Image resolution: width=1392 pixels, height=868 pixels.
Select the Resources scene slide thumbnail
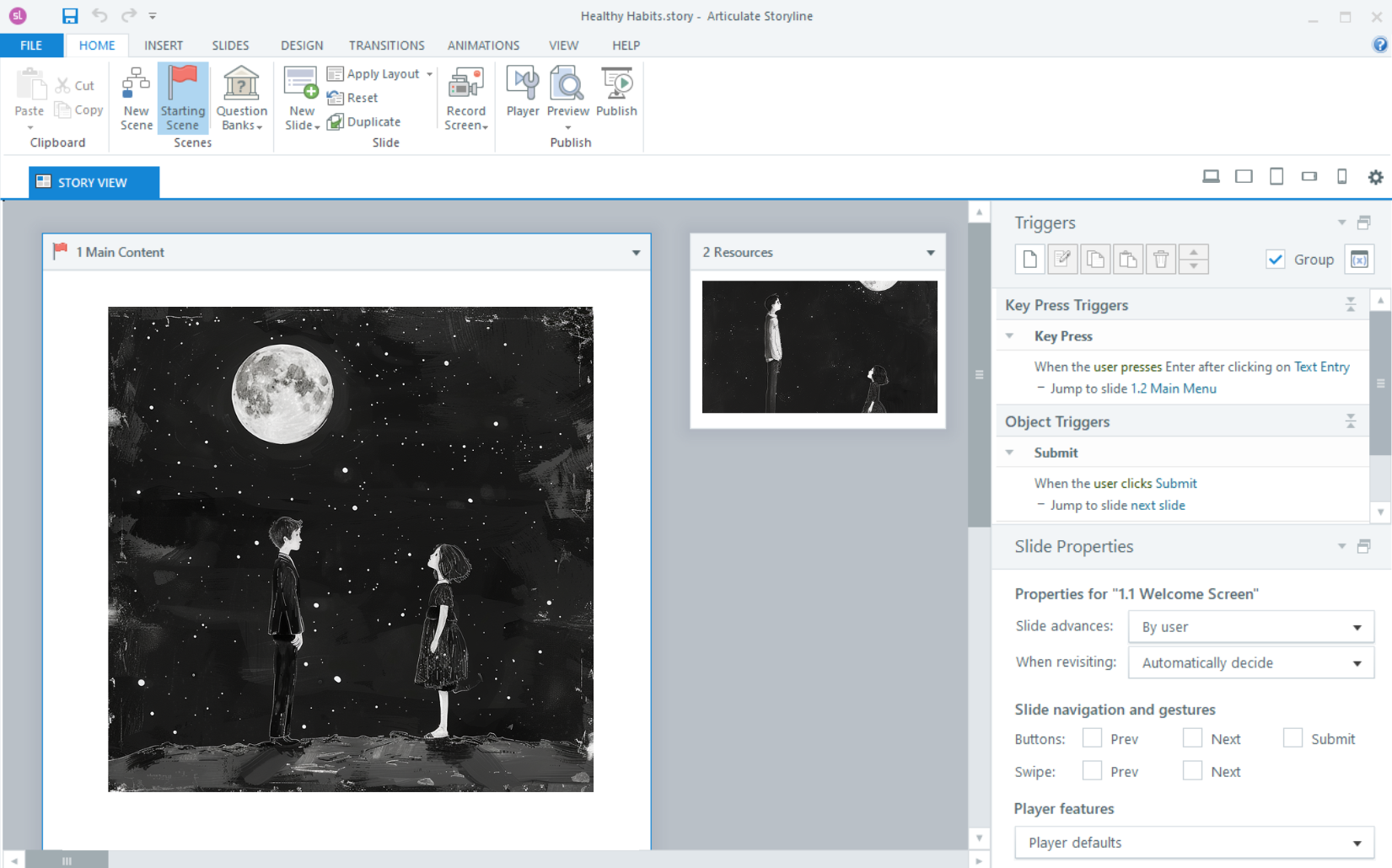click(820, 346)
